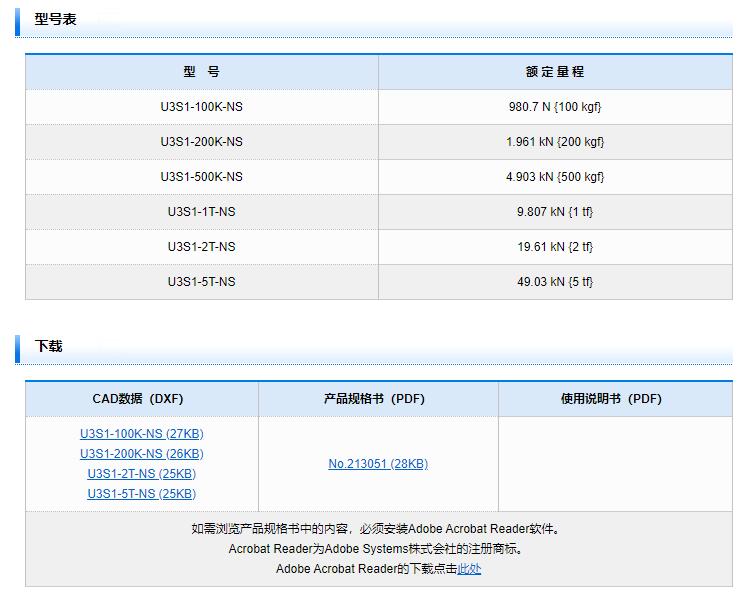747x596 pixels.
Task: Click the 1.961 kN {200 kgf} value
Action: click(x=555, y=142)
